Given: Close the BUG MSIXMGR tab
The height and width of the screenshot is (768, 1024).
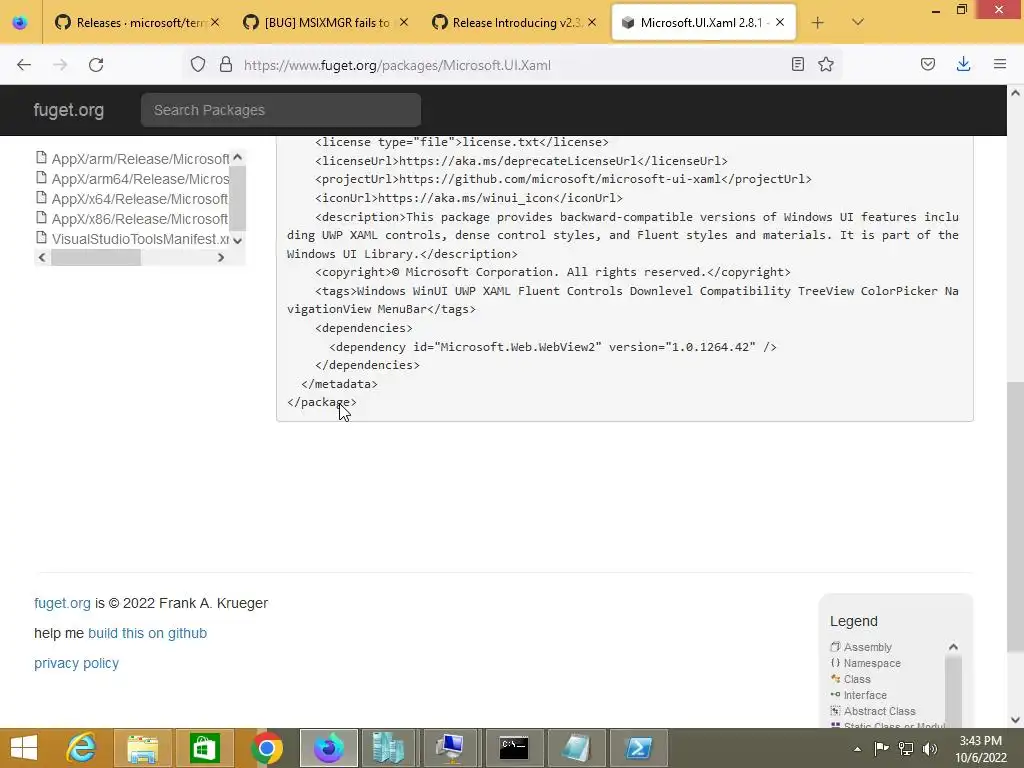Looking at the screenshot, I should (x=404, y=22).
